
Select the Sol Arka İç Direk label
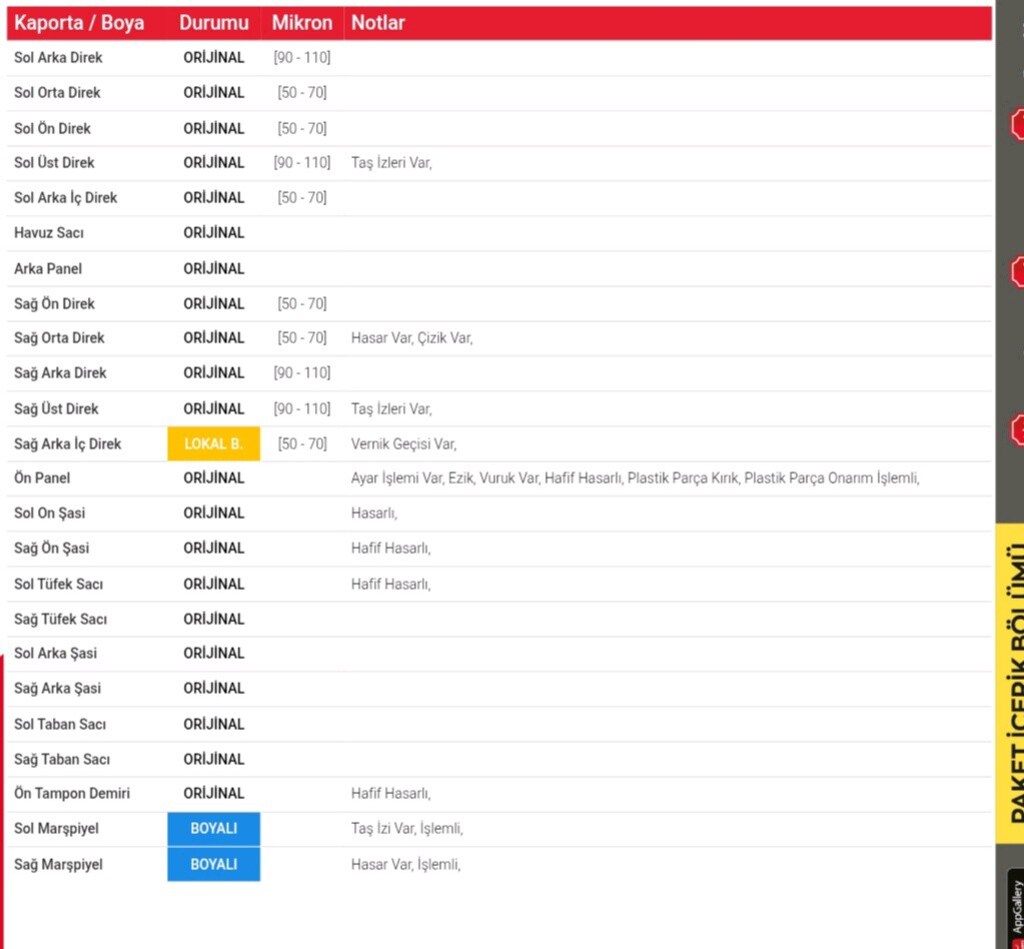click(x=65, y=197)
